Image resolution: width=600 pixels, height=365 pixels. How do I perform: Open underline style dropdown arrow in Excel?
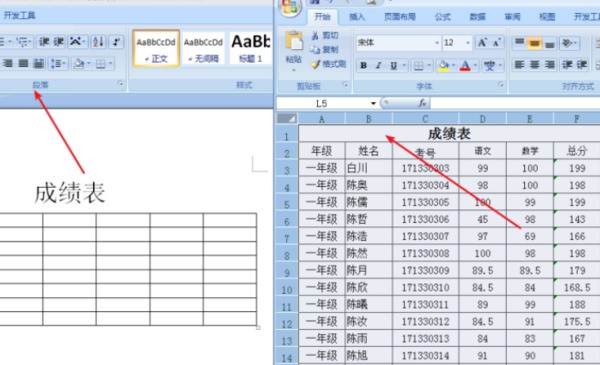(x=404, y=66)
